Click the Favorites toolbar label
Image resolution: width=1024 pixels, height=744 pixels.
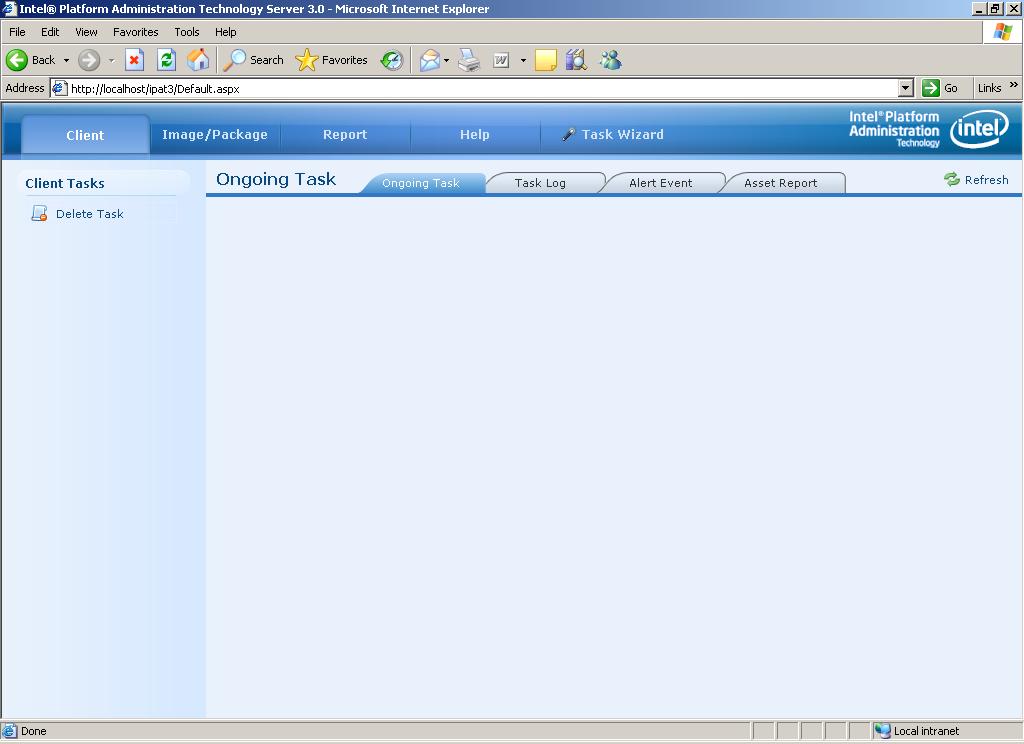345,60
